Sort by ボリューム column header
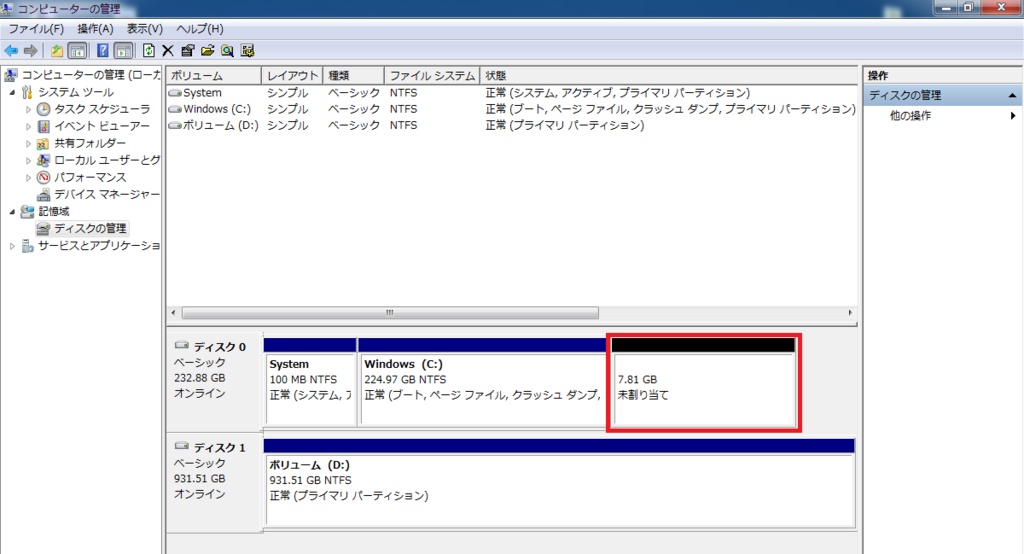Screen dimensions: 1024x554 point(214,76)
